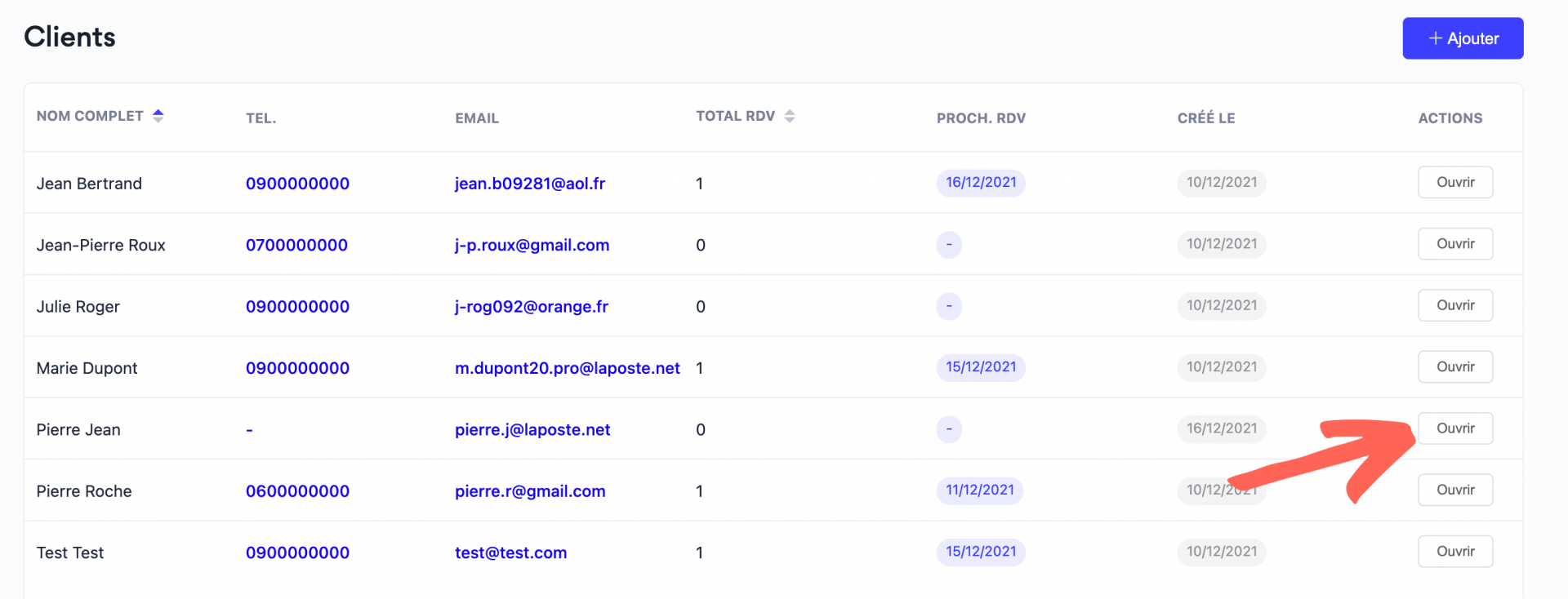Click phone number 0700000000
Screen dimensions: 1568x599
point(296,245)
